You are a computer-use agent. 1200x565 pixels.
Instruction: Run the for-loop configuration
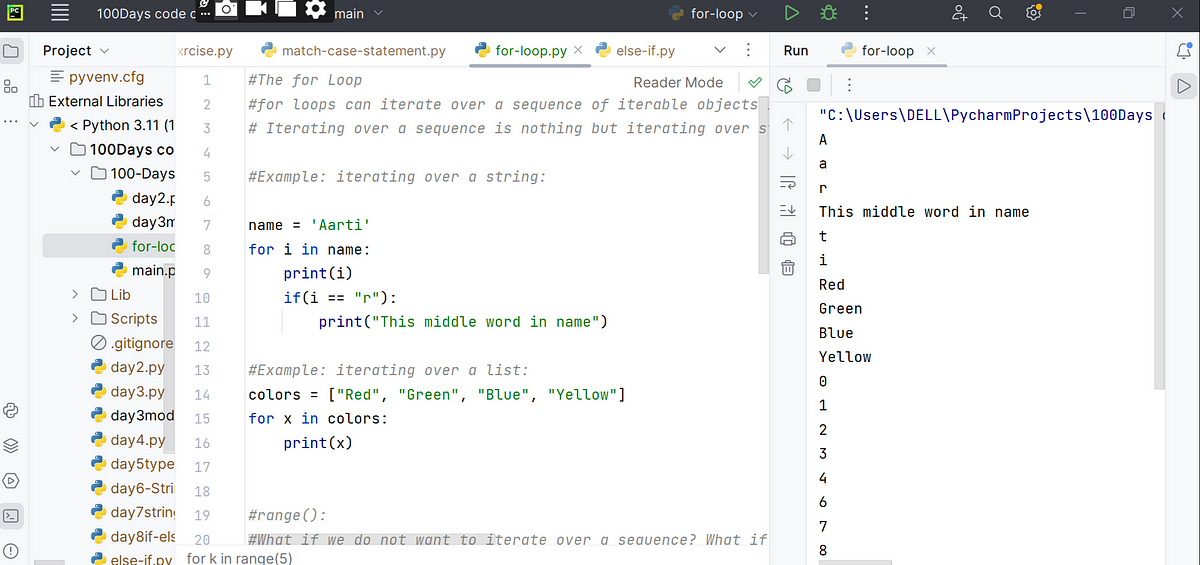pyautogui.click(x=791, y=14)
